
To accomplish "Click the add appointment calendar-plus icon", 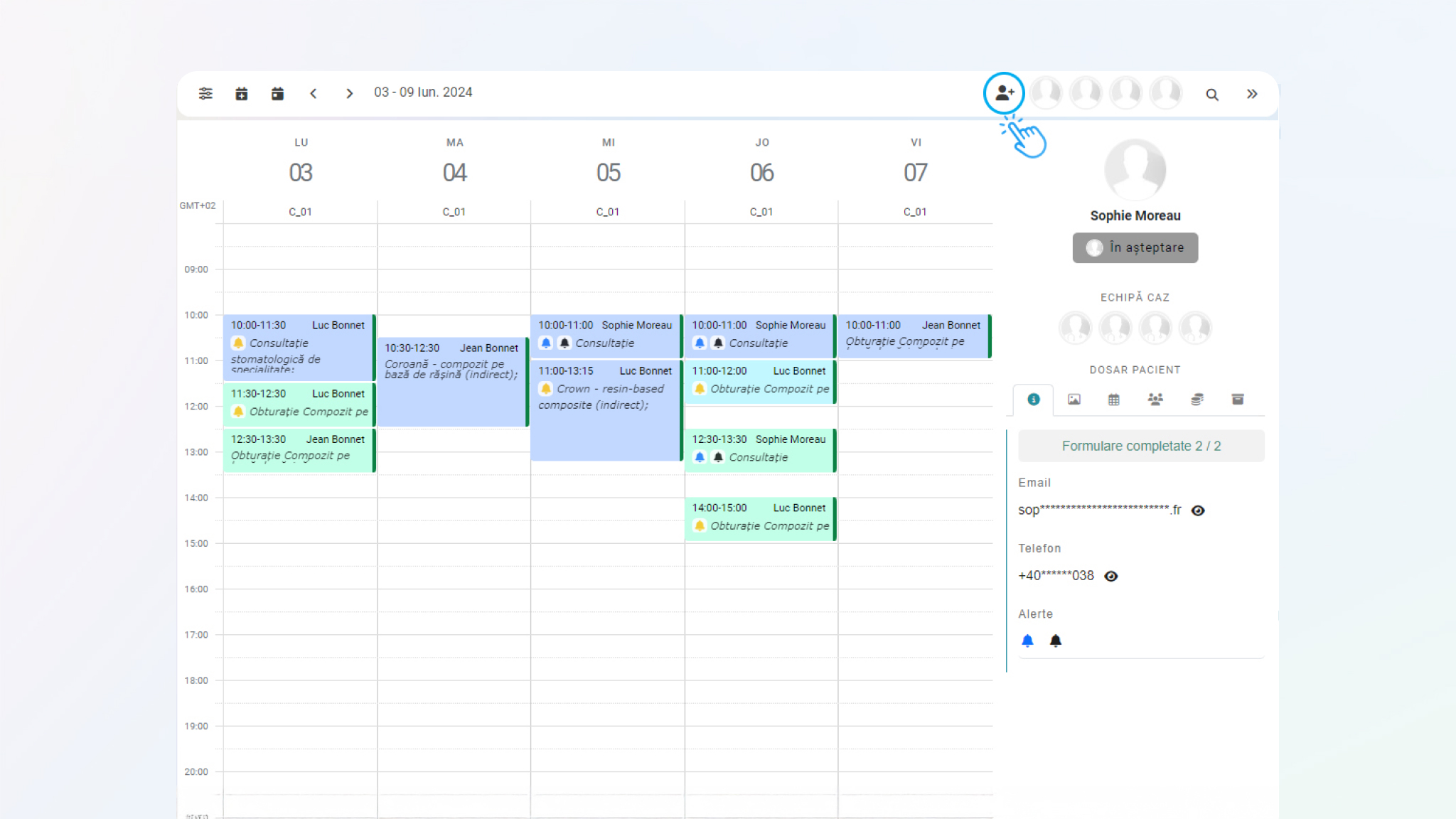I will 242,93.
